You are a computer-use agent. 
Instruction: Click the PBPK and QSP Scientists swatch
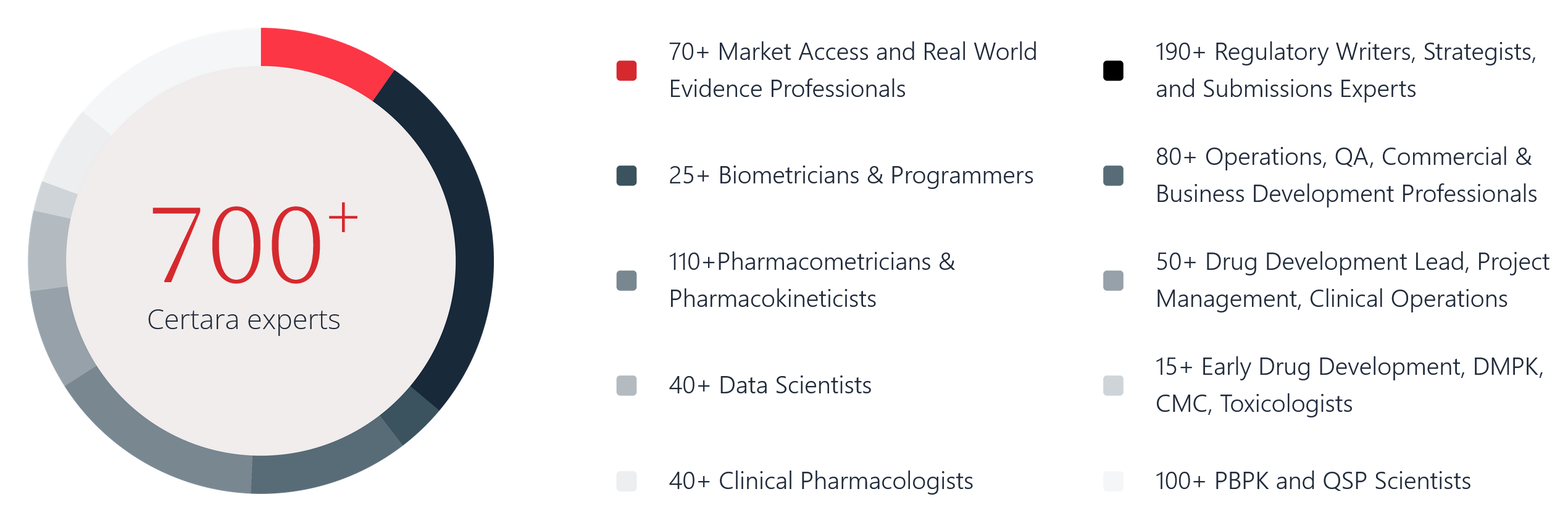click(1112, 481)
